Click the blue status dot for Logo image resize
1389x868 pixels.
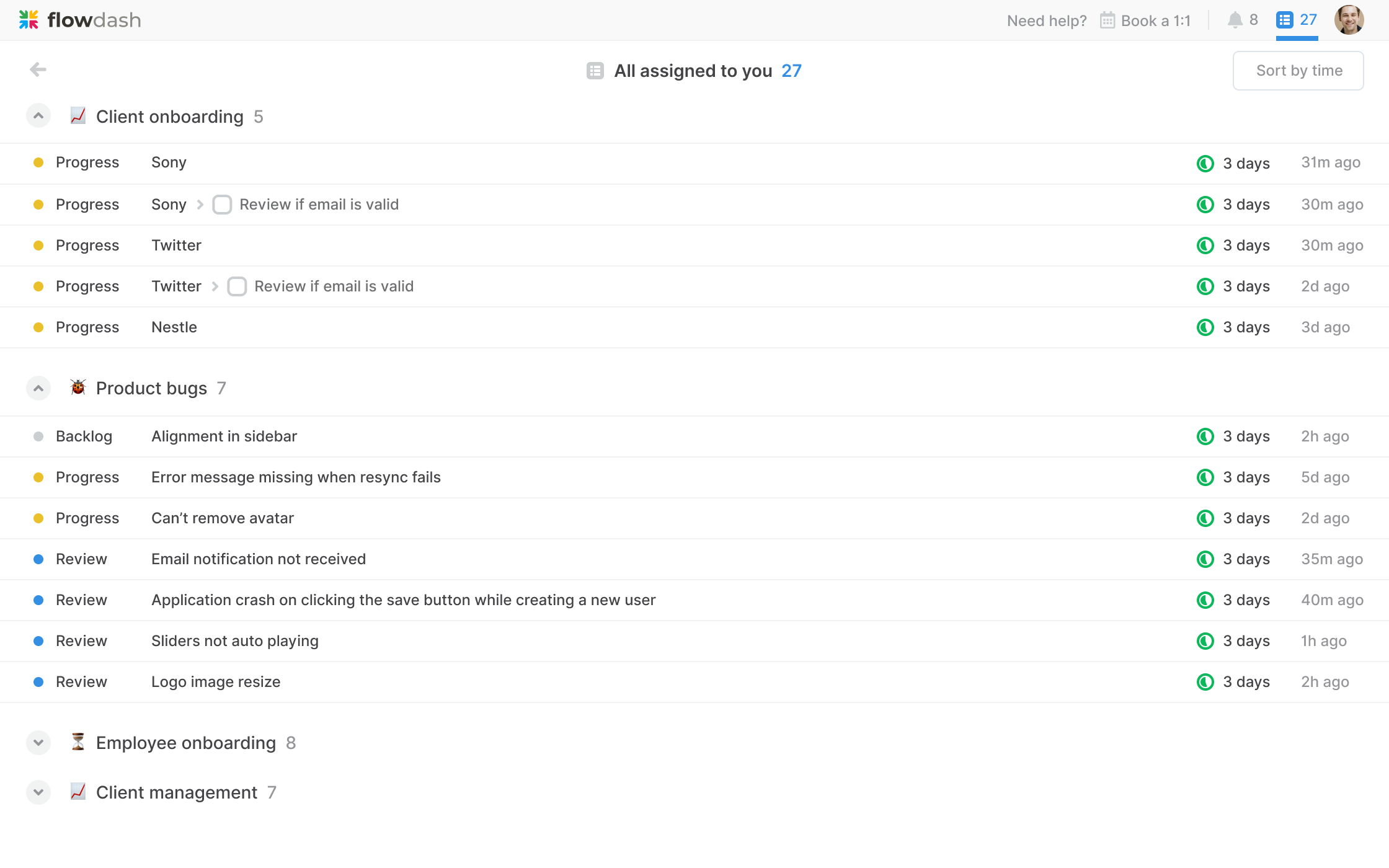[x=38, y=682]
